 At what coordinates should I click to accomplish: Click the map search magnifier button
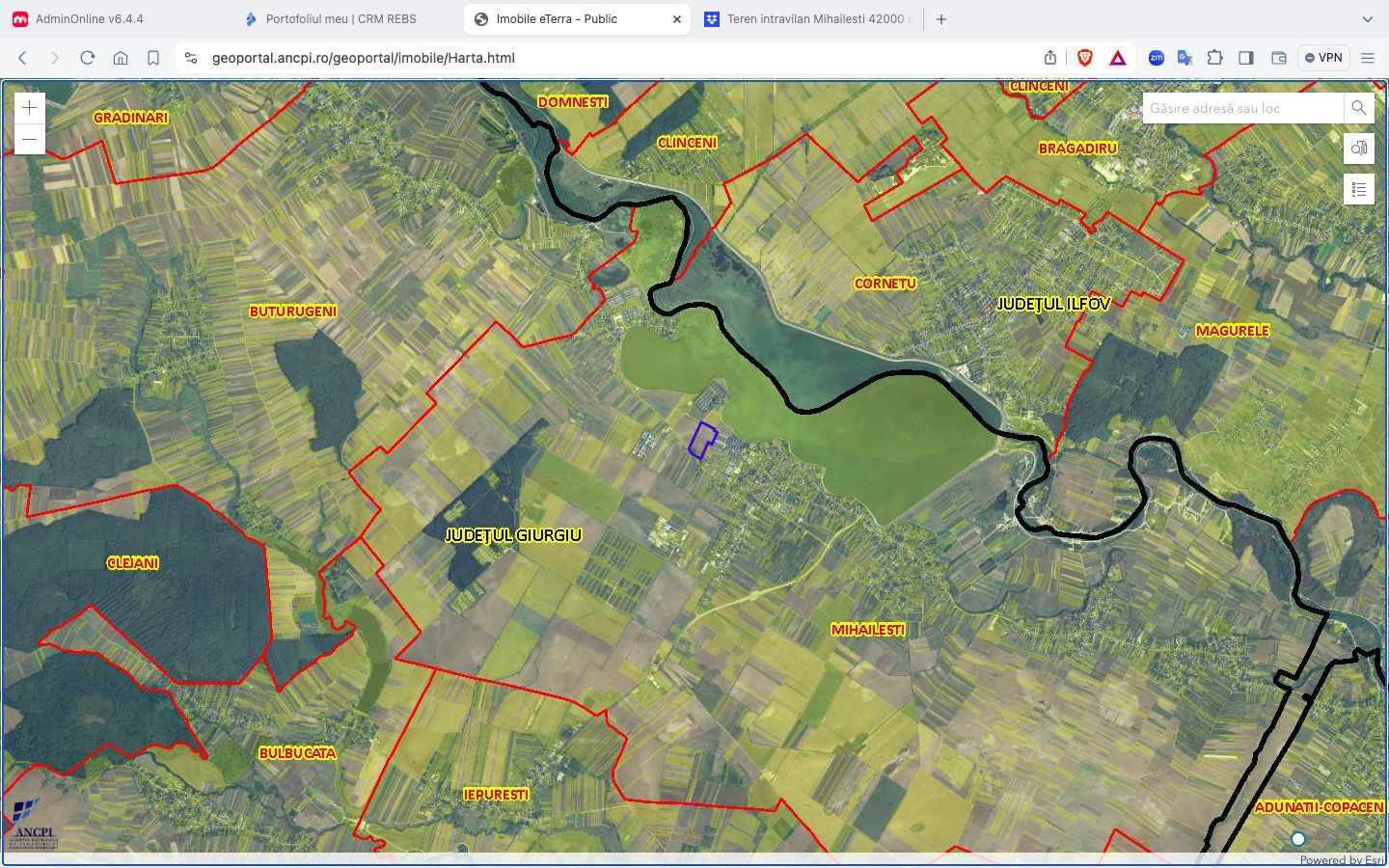tap(1358, 108)
